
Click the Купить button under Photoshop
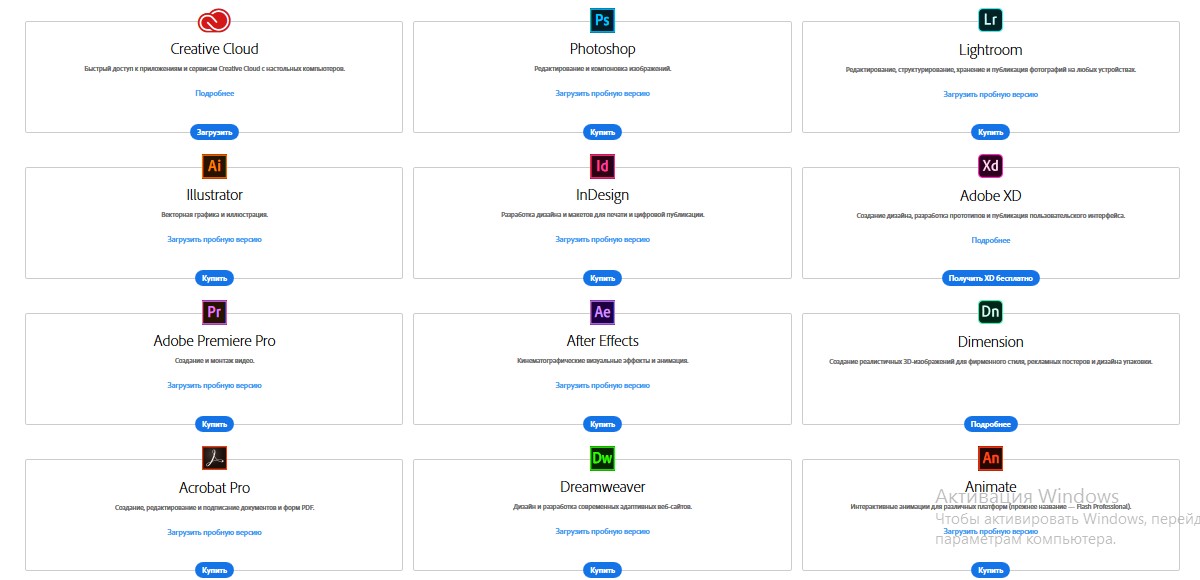point(602,132)
